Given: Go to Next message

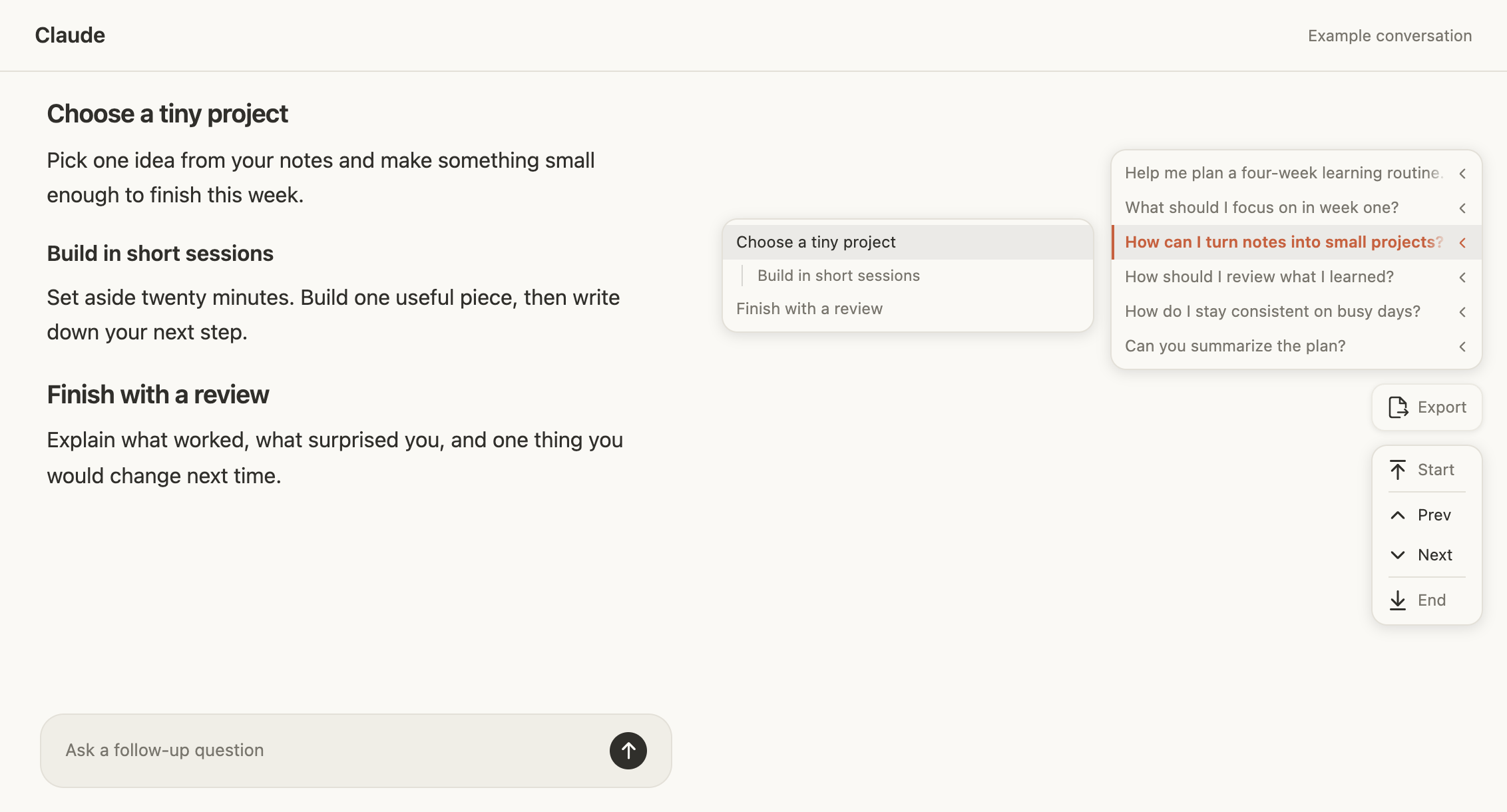Looking at the screenshot, I should (1426, 555).
